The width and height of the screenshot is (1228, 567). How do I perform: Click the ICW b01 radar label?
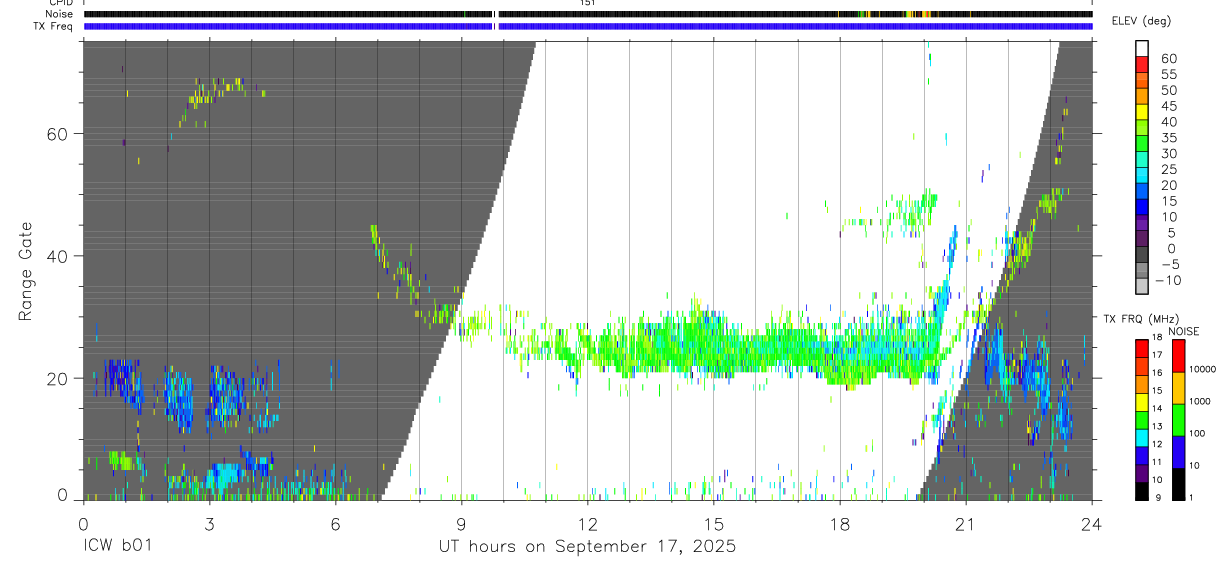[x=114, y=547]
